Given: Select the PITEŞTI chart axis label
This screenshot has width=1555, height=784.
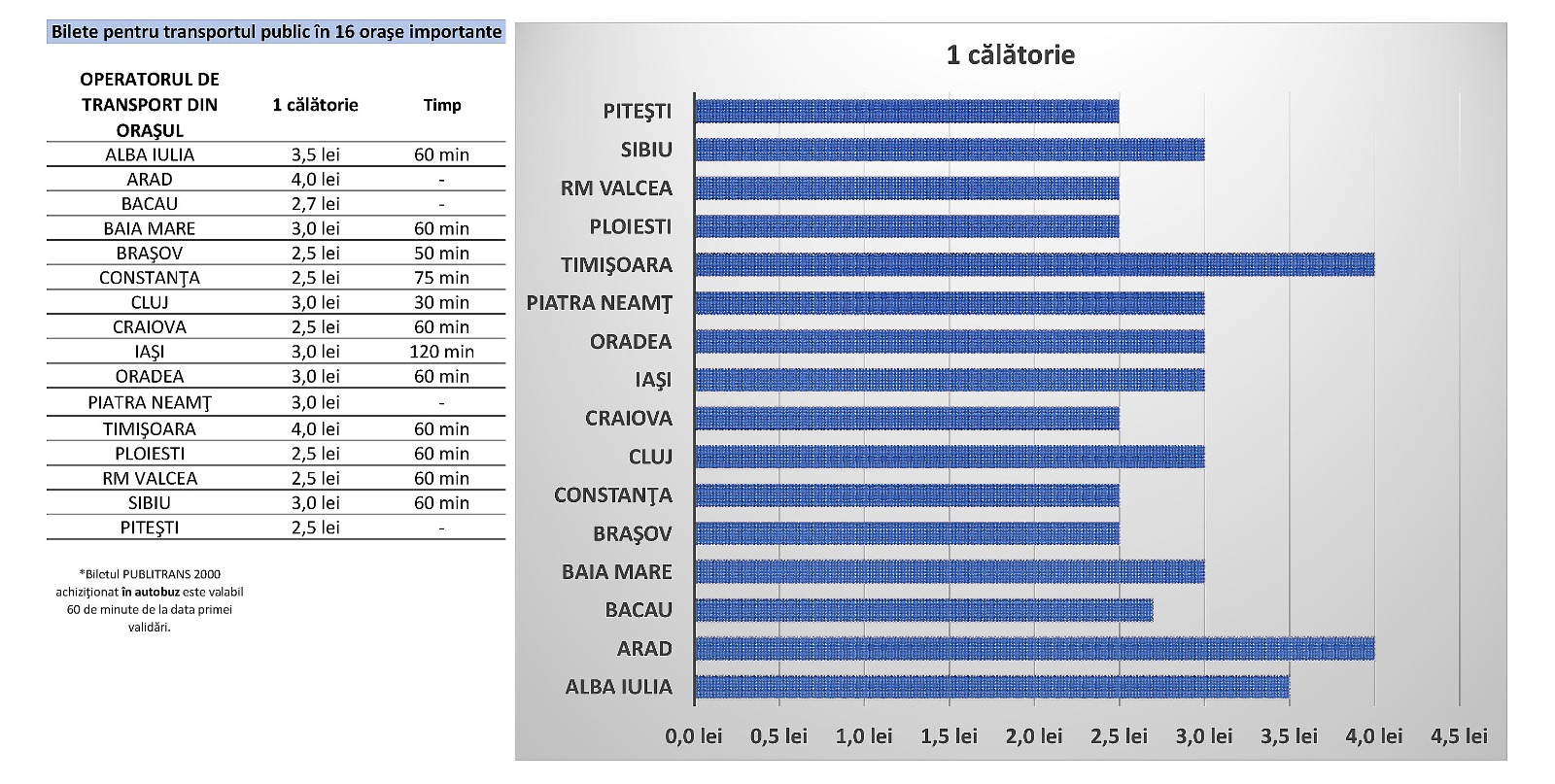Looking at the screenshot, I should 637,111.
